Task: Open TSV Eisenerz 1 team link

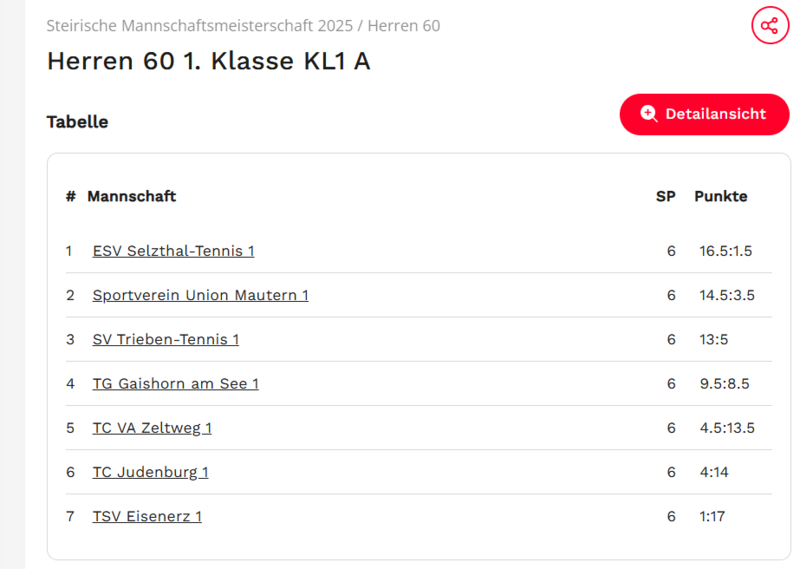Action: point(147,516)
